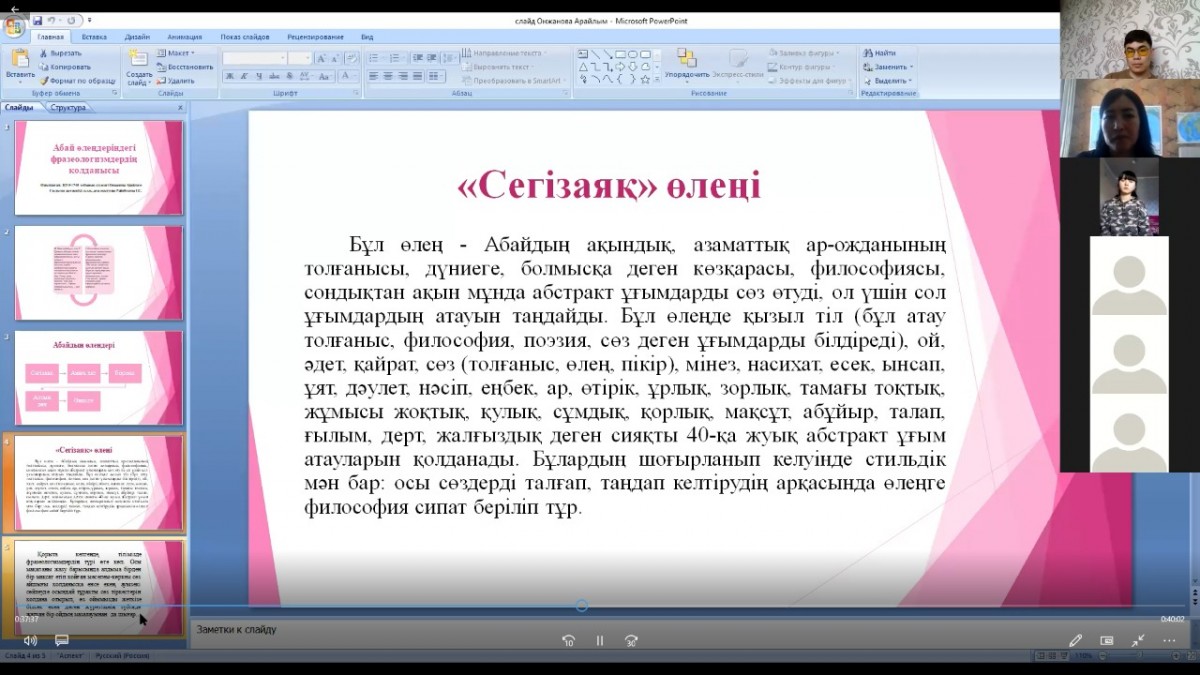
Task: Switch to Структура outline pane tab
Action: (68, 107)
